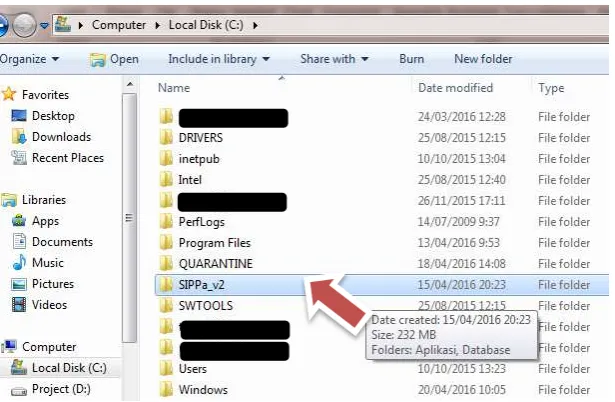The height and width of the screenshot is (402, 615).
Task: Click the date 25/08/2015 12:40
Action: pyautogui.click(x=461, y=180)
